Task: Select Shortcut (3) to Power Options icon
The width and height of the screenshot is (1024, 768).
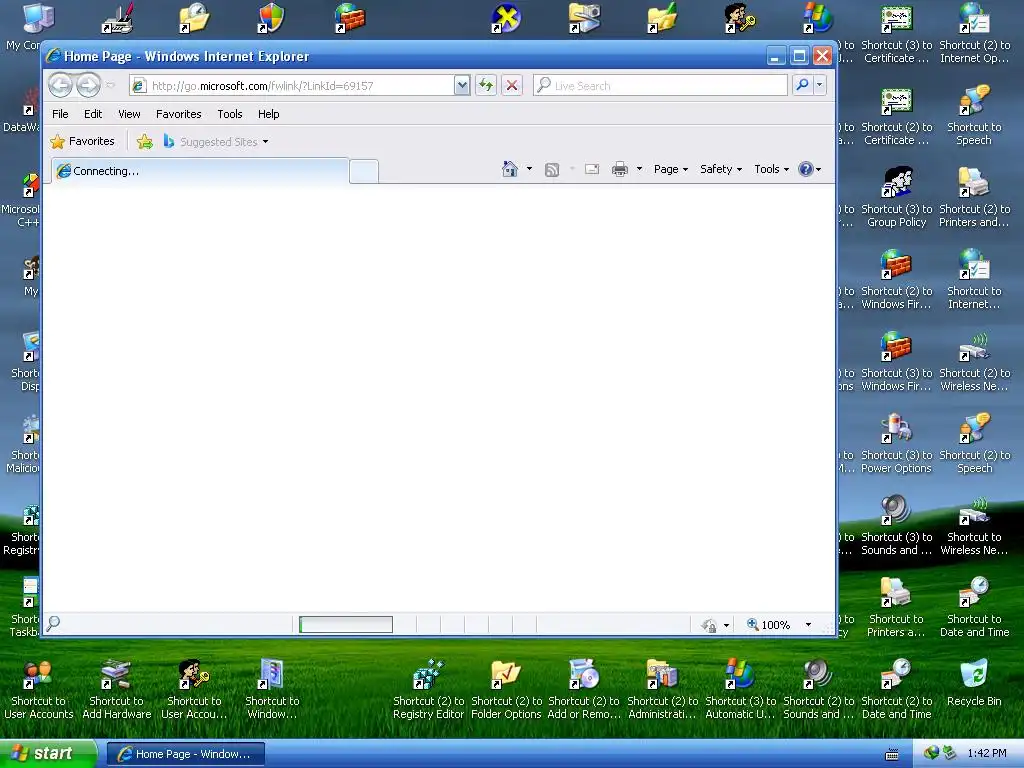Action: [896, 444]
